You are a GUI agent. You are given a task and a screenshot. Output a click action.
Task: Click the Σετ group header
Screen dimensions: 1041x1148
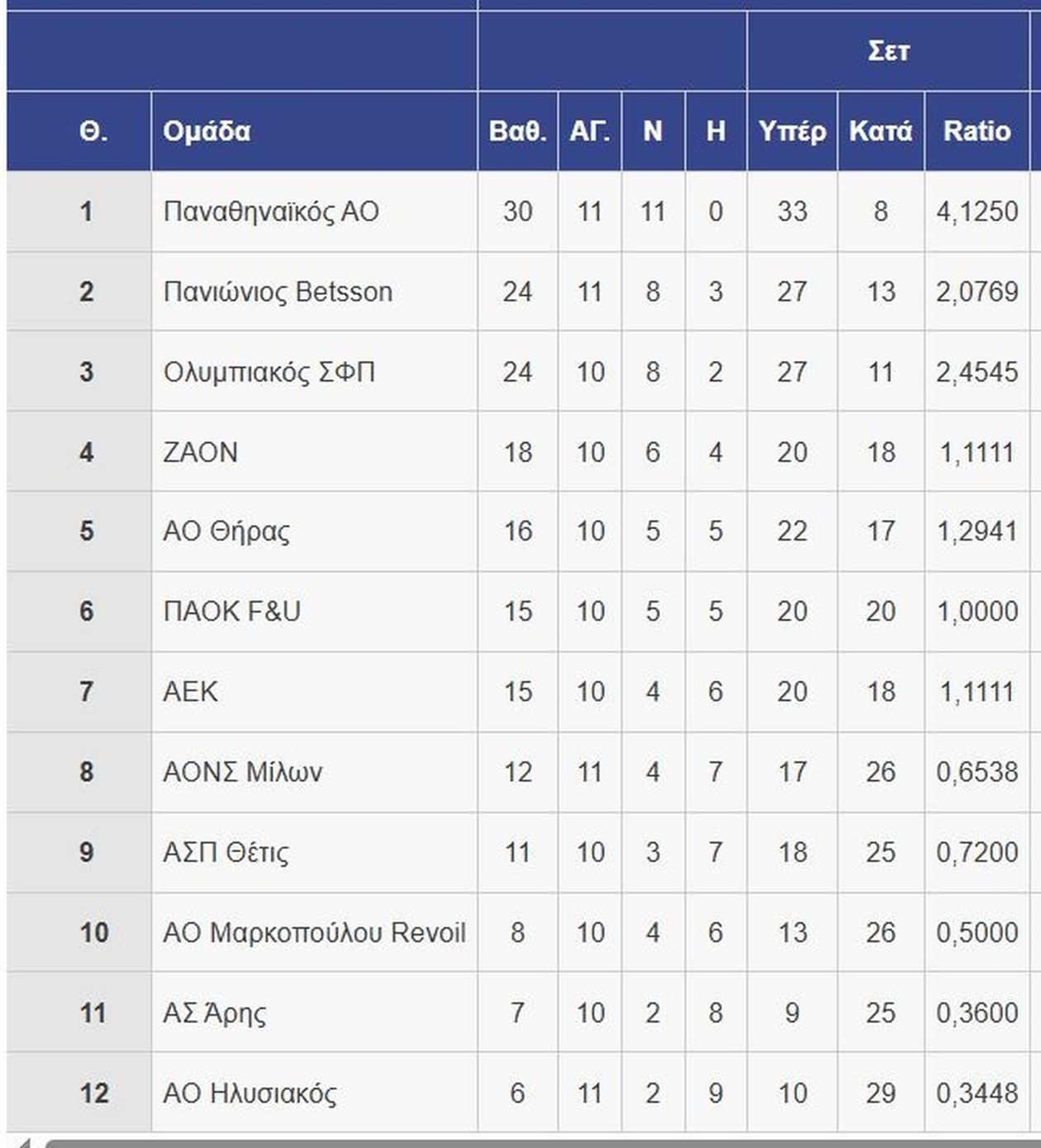click(x=889, y=51)
